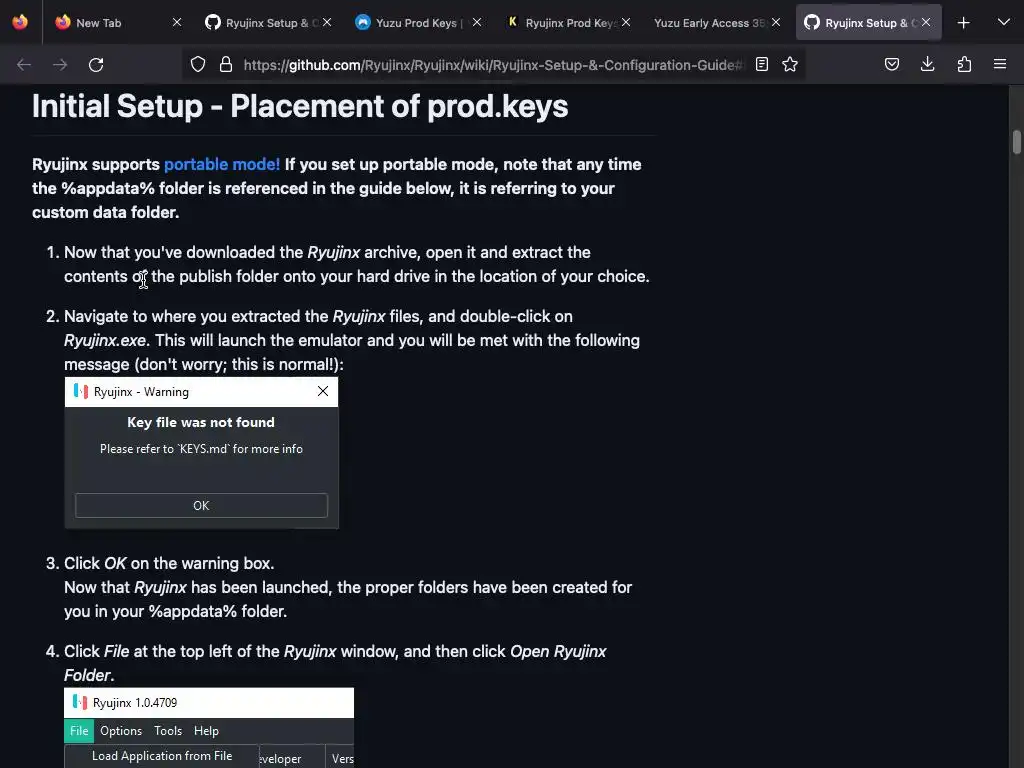Click the page vertical scrollbar thumb
This screenshot has height=768, width=1024.
[1017, 142]
